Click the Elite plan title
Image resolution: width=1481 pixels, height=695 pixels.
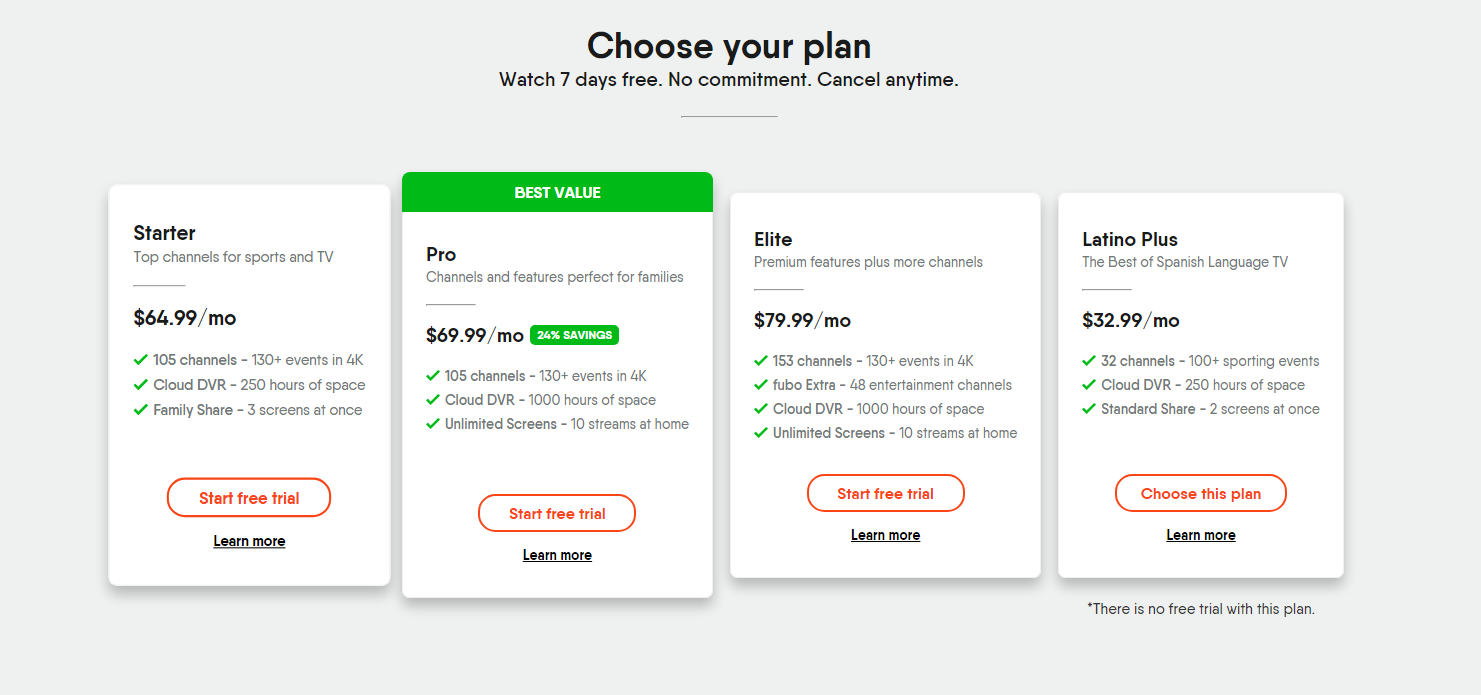coord(773,239)
